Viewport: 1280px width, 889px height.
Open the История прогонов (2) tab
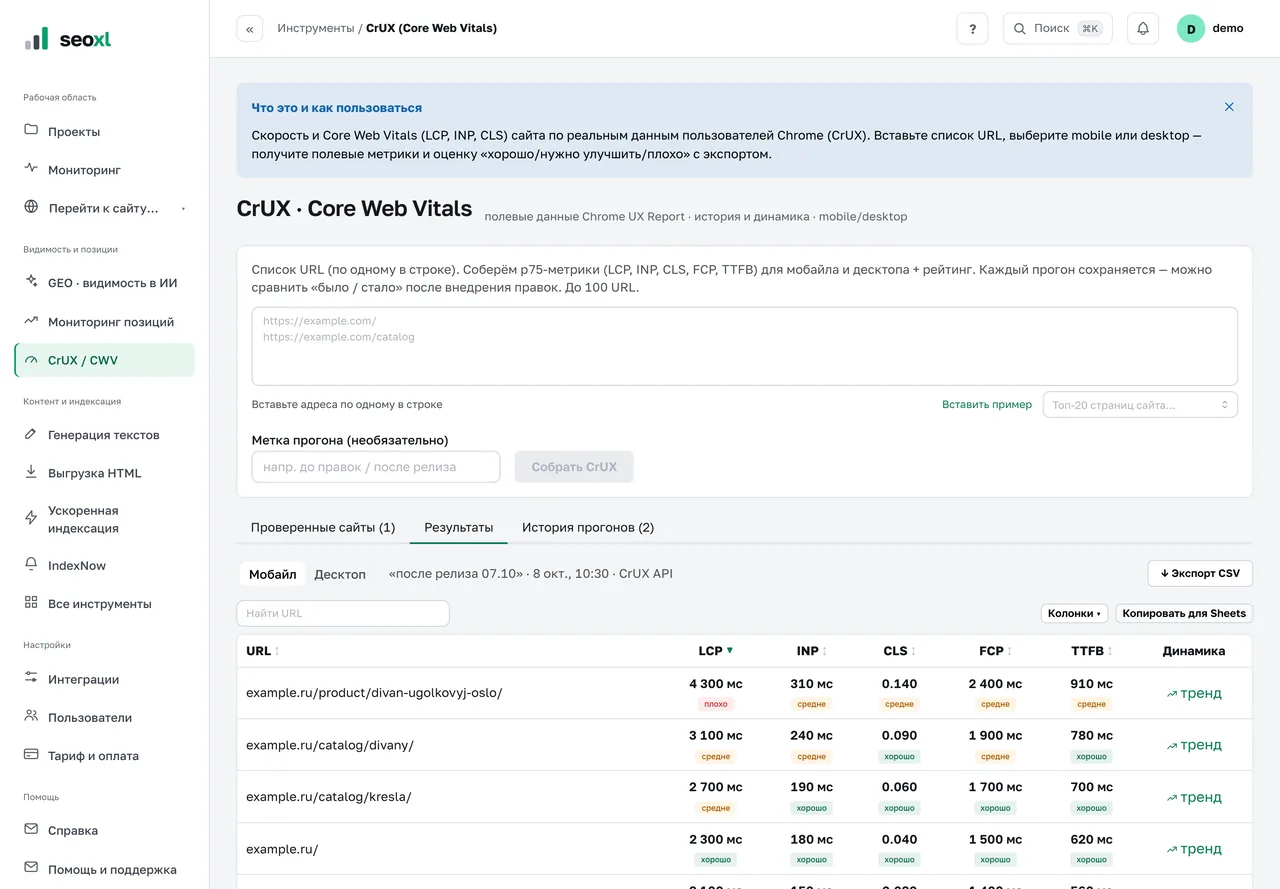[588, 527]
